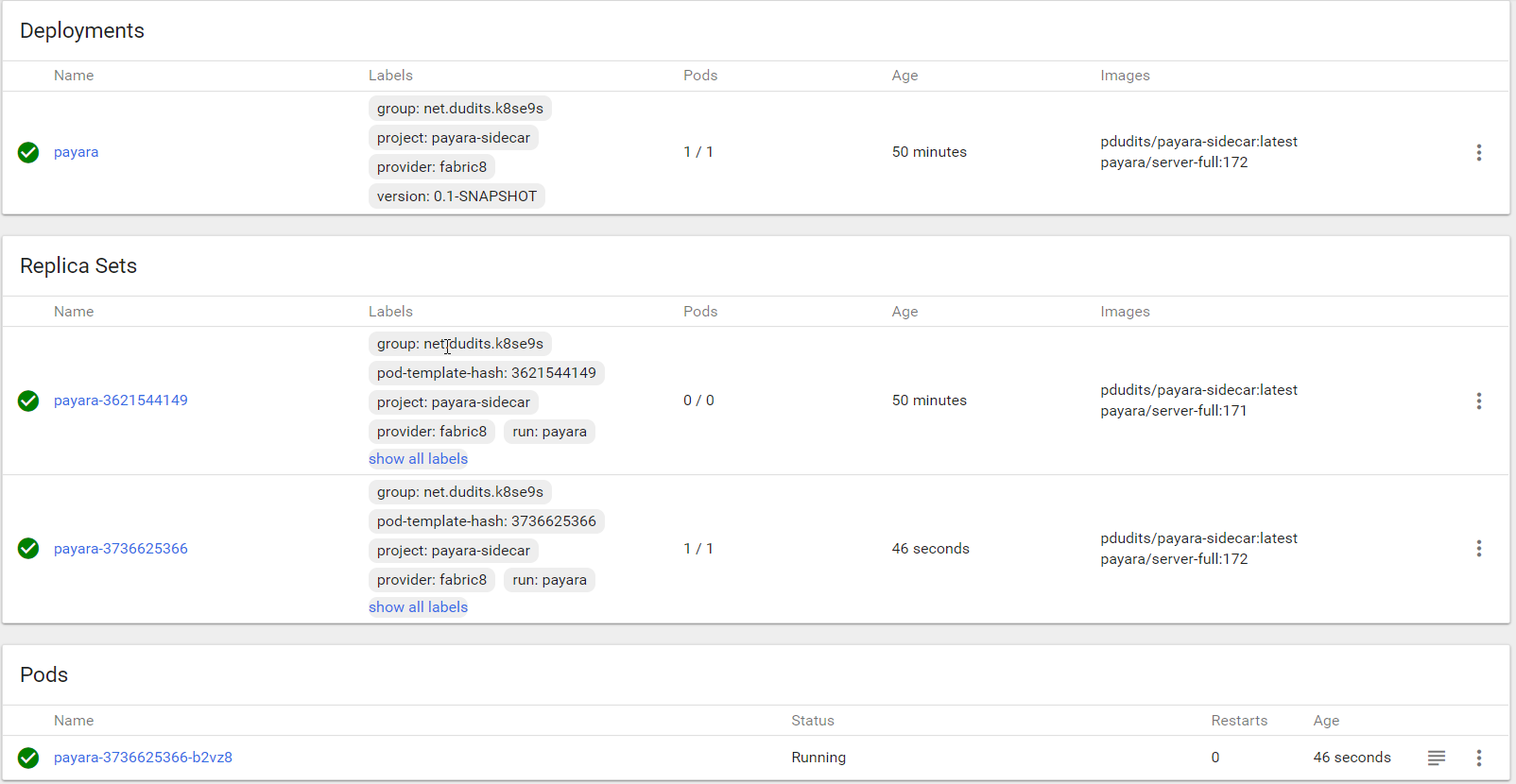This screenshot has height=784, width=1516.
Task: Open actions menu for payara-3621544149 replica set
Action: pyautogui.click(x=1479, y=401)
